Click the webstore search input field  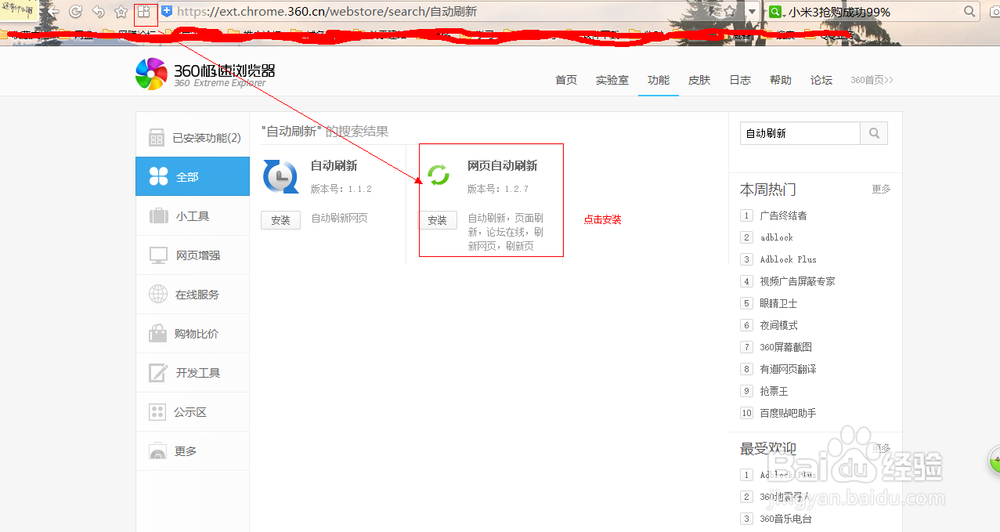pyautogui.click(x=800, y=133)
